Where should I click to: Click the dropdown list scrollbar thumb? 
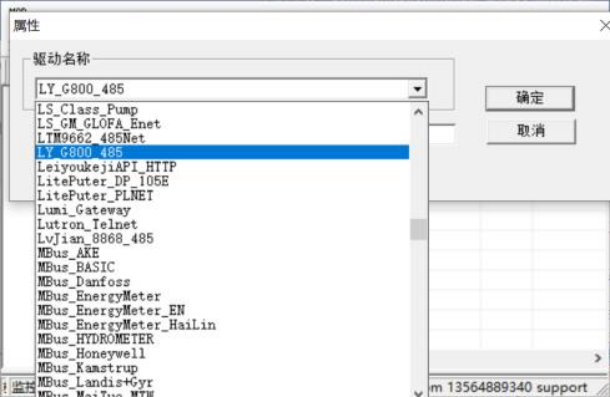tap(419, 229)
